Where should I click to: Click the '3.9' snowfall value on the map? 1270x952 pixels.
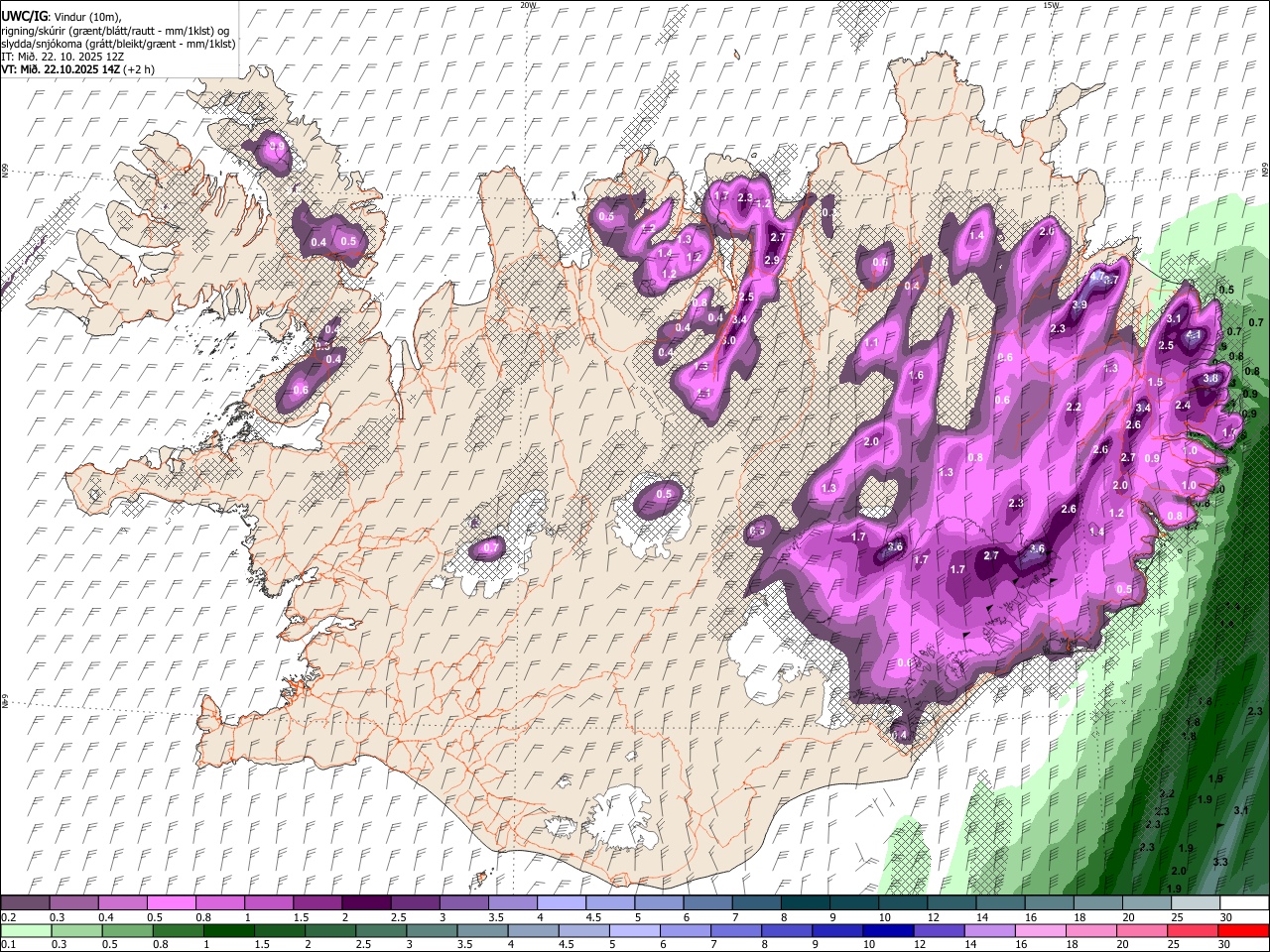pos(1079,304)
